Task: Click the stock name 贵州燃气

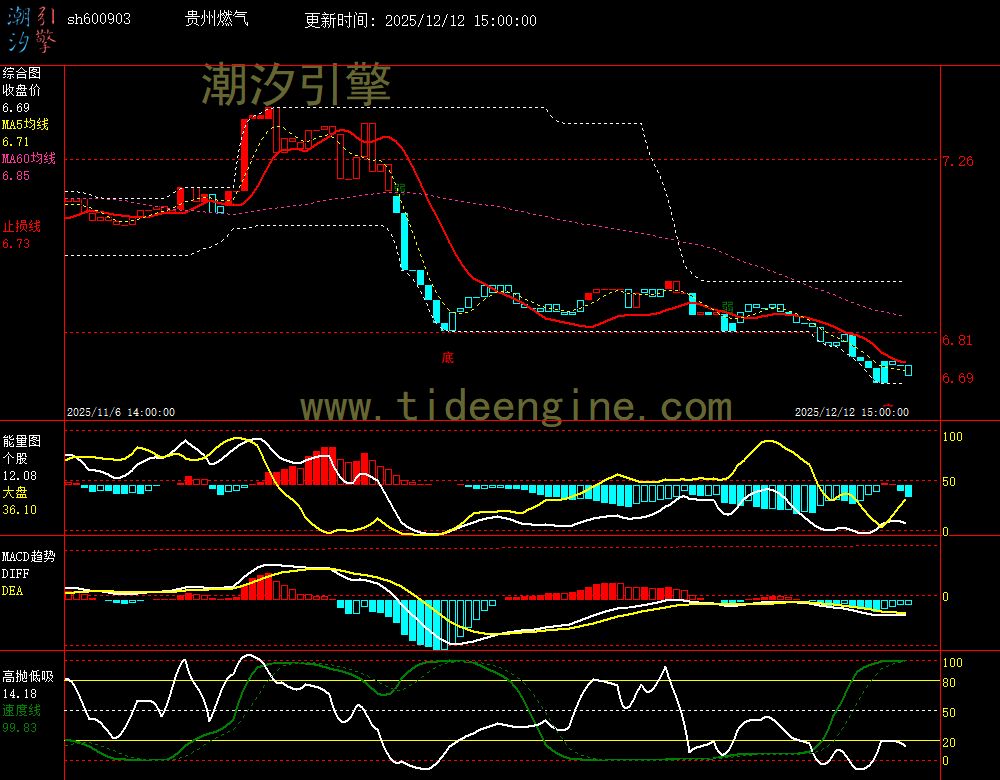Action: tap(213, 20)
